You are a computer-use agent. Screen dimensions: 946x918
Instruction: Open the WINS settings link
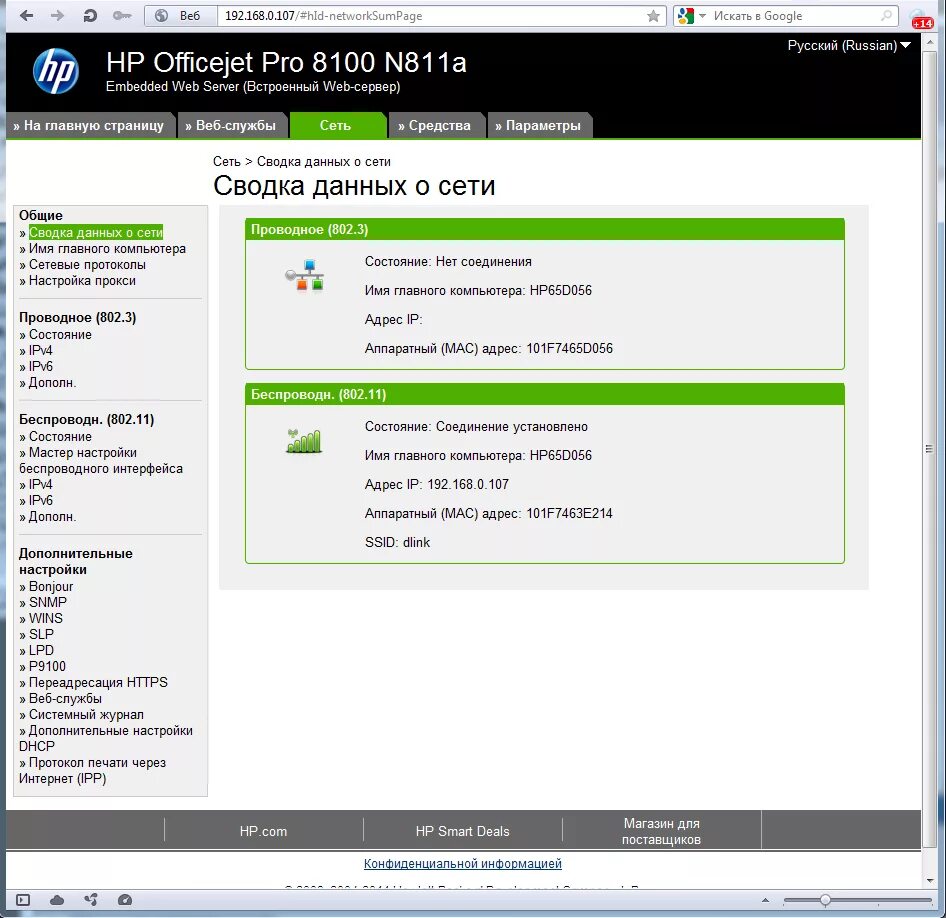46,618
